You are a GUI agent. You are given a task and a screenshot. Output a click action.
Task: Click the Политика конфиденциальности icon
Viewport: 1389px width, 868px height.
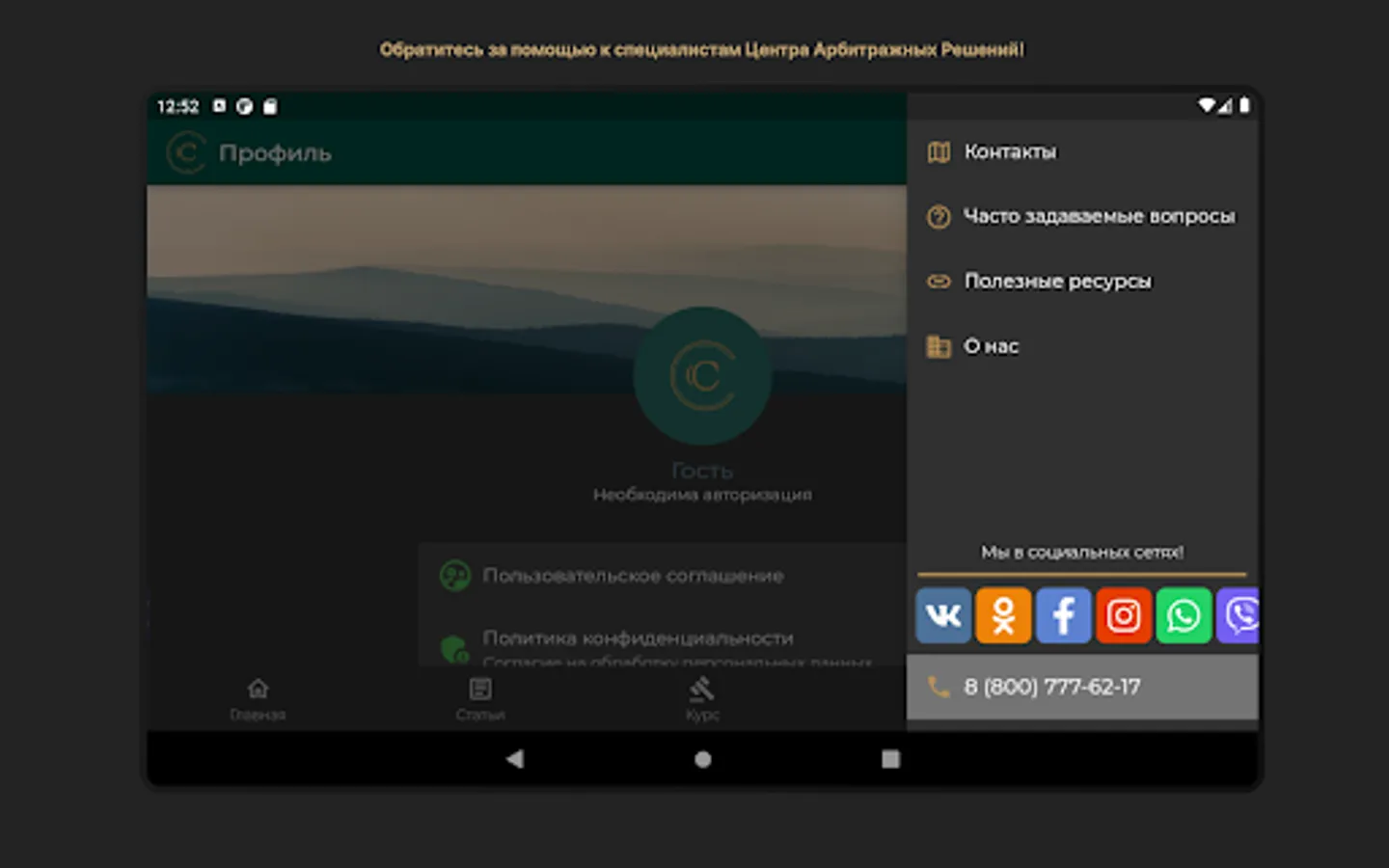click(x=455, y=649)
